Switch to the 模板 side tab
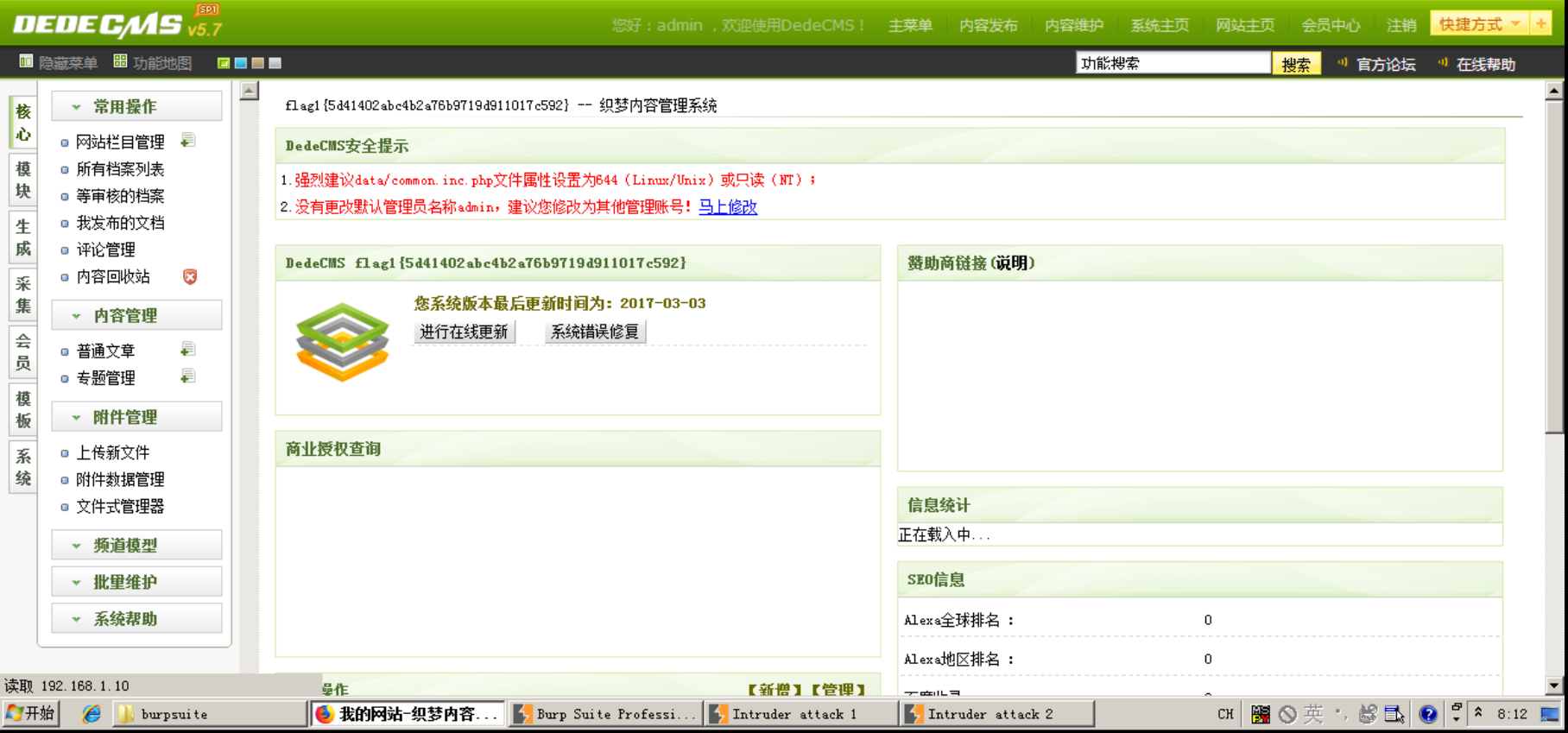This screenshot has width=1568, height=733. pyautogui.click(x=23, y=409)
